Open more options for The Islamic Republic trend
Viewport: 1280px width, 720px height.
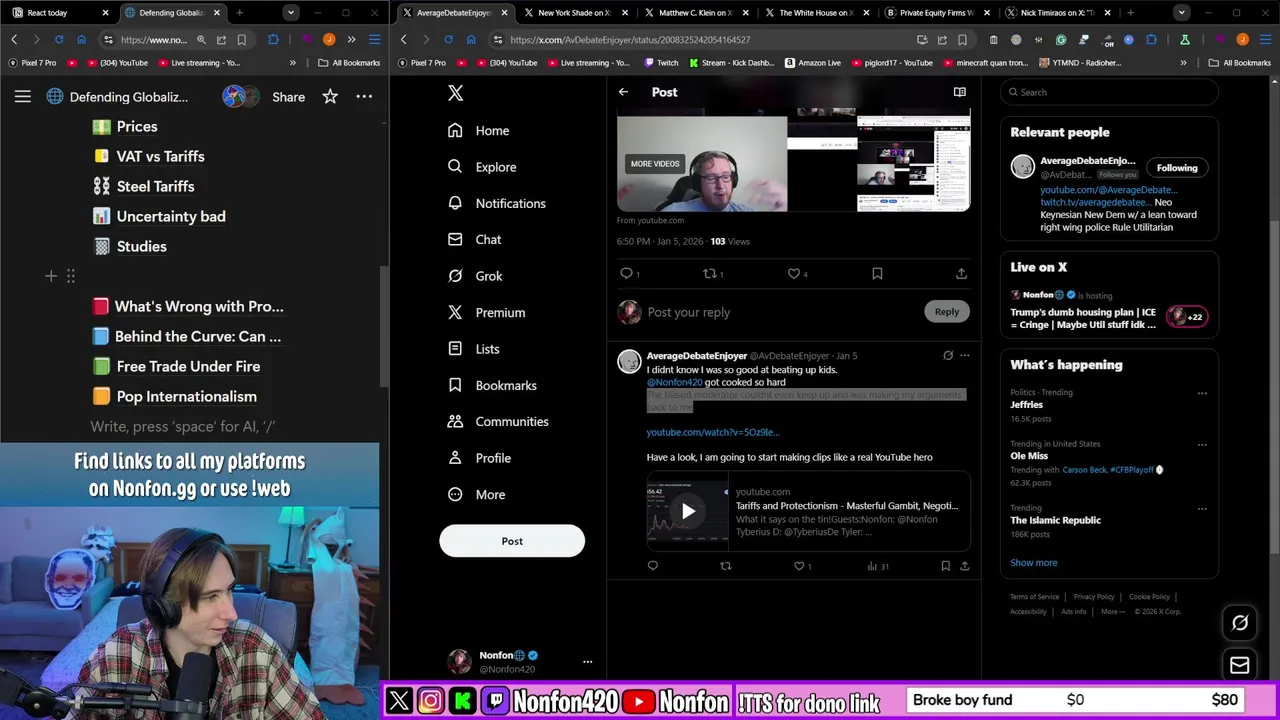1202,508
